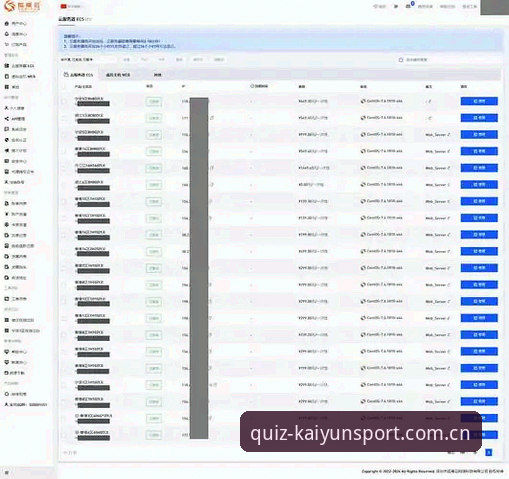This screenshot has width=509, height=479.
Task: Switch to the third tab beside 虚拟主机 WEB
Action: [157, 75]
